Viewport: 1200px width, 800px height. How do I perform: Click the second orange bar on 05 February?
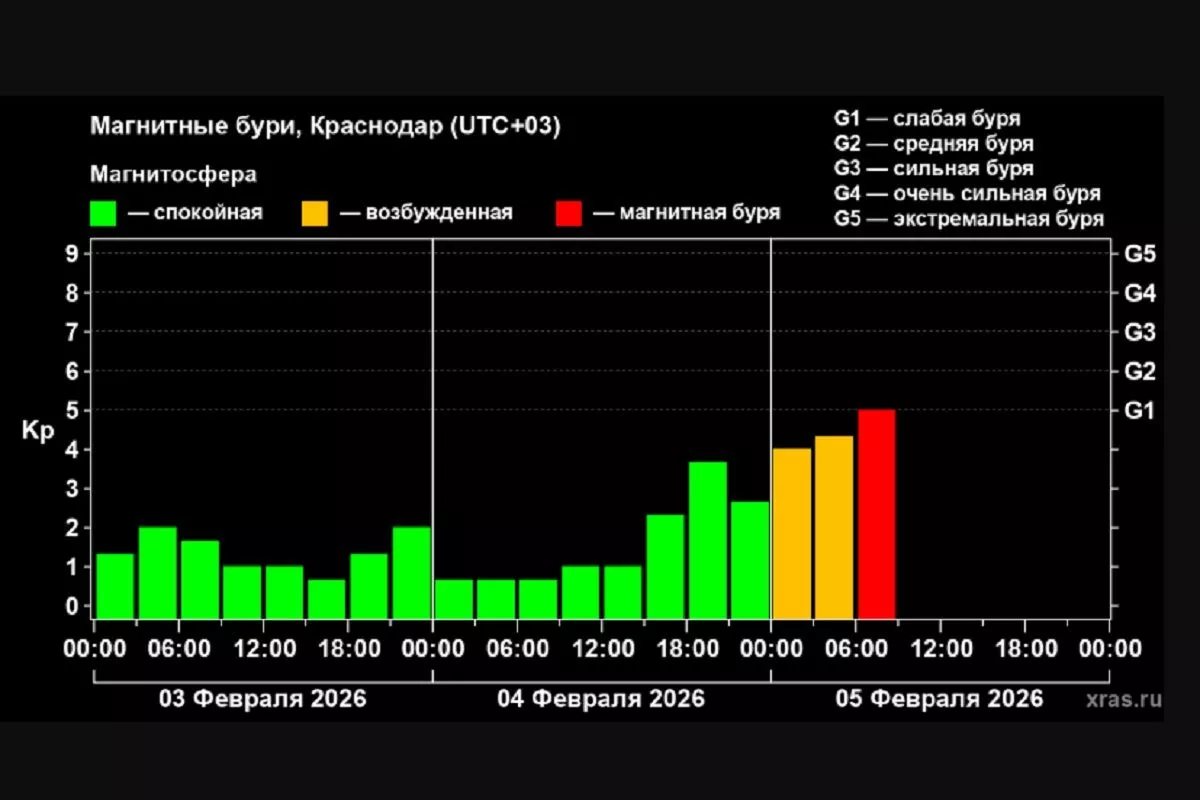point(834,527)
